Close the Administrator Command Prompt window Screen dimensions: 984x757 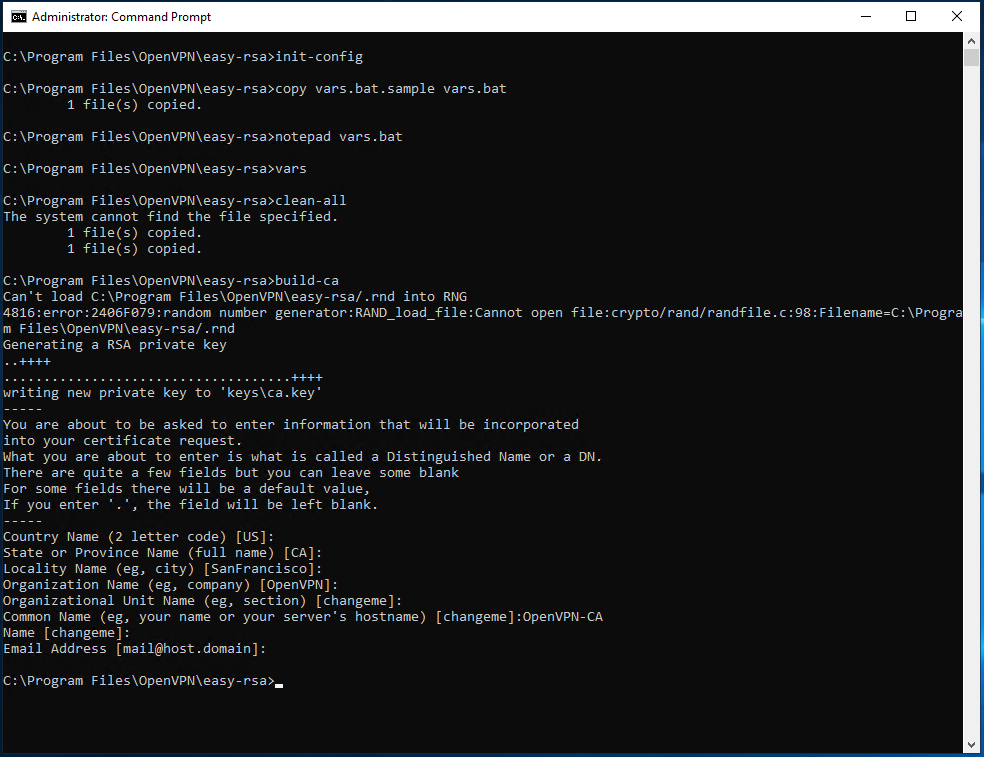pyautogui.click(x=957, y=17)
